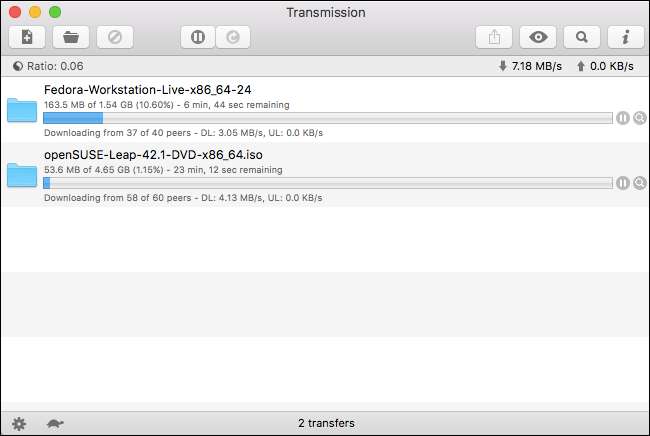Click the Fedora download progress bar
Image resolution: width=650 pixels, height=436 pixels.
[x=327, y=118]
